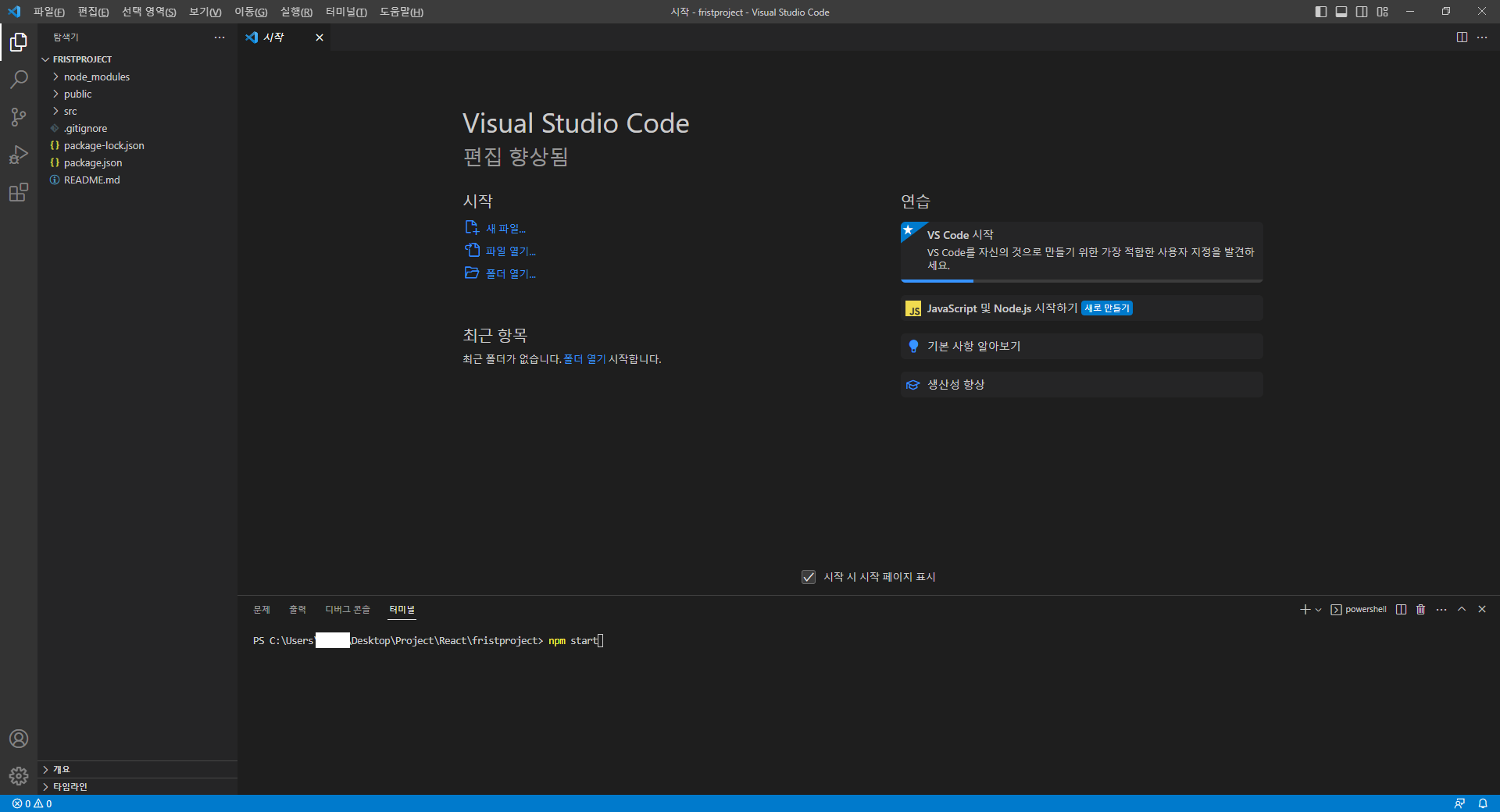Open the Manage gear icon
Image resolution: width=1500 pixels, height=812 pixels.
click(x=19, y=776)
